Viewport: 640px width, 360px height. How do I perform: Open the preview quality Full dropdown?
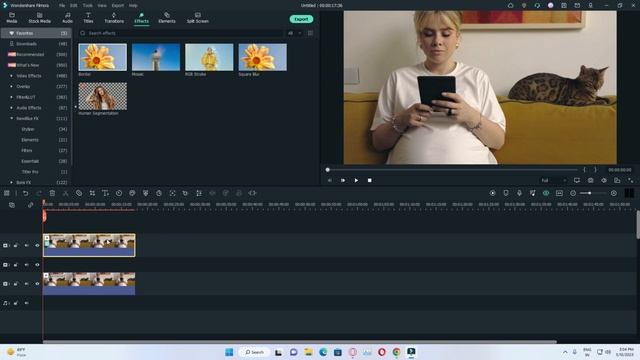click(554, 180)
